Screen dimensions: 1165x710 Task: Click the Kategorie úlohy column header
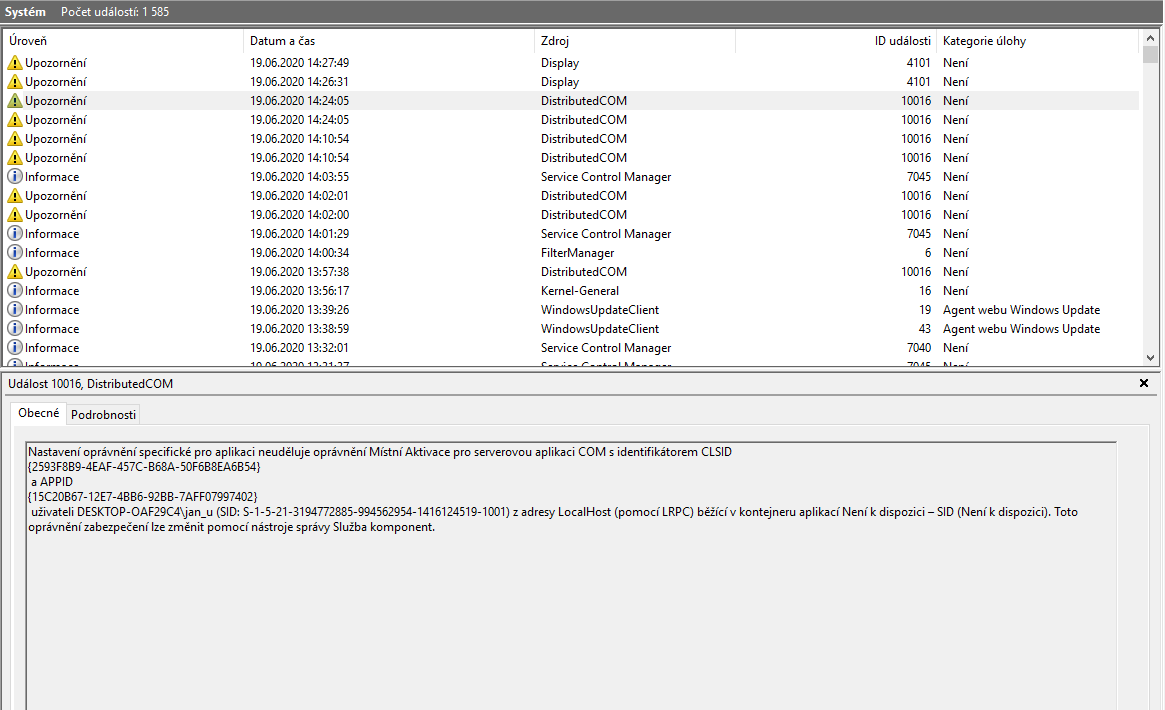pos(1036,41)
